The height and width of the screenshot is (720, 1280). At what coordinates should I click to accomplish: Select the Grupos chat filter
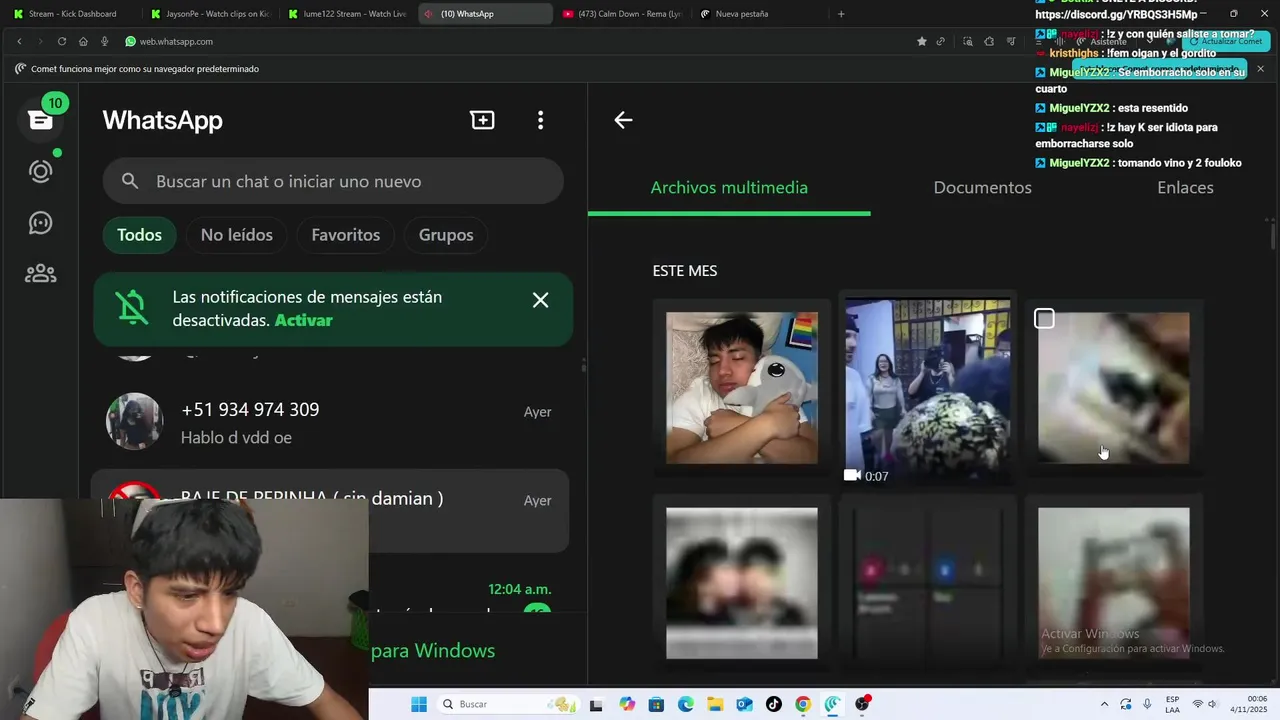446,235
